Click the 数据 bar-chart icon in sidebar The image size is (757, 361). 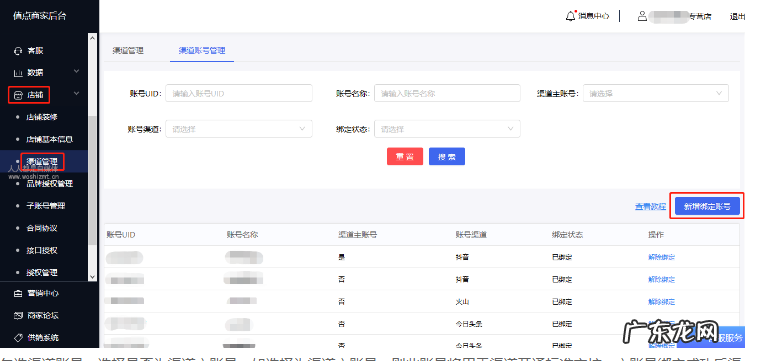tap(18, 73)
